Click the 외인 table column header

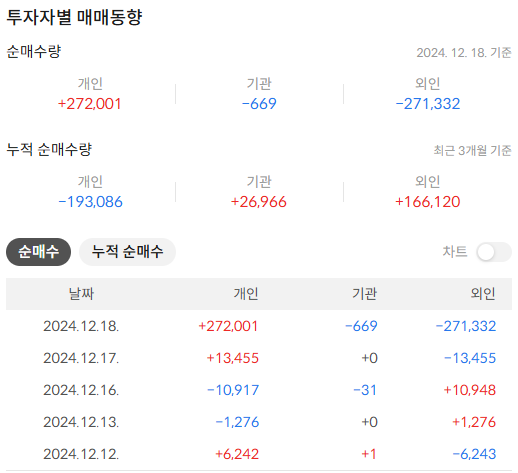point(483,294)
